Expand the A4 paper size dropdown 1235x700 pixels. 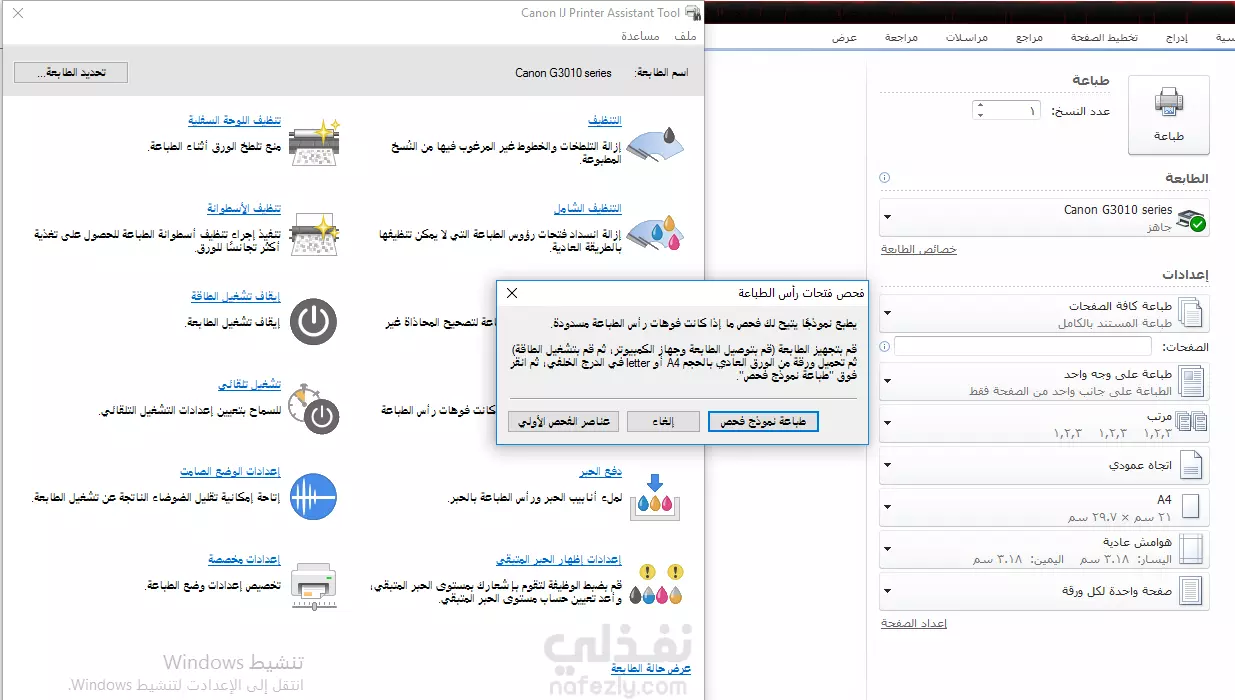pos(886,506)
